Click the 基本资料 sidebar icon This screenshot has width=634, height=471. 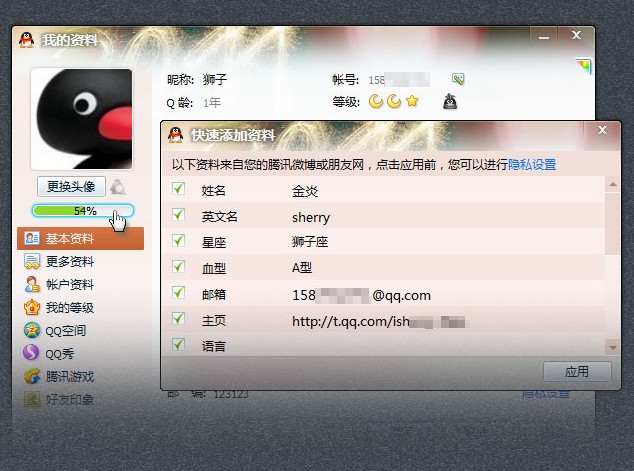coord(32,239)
